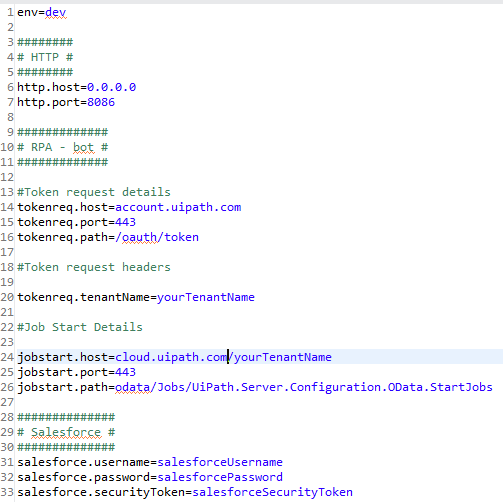Click the tokenreq.tenantName value yourTenantName
Viewport: 503px width, 502px height.
coord(206,297)
